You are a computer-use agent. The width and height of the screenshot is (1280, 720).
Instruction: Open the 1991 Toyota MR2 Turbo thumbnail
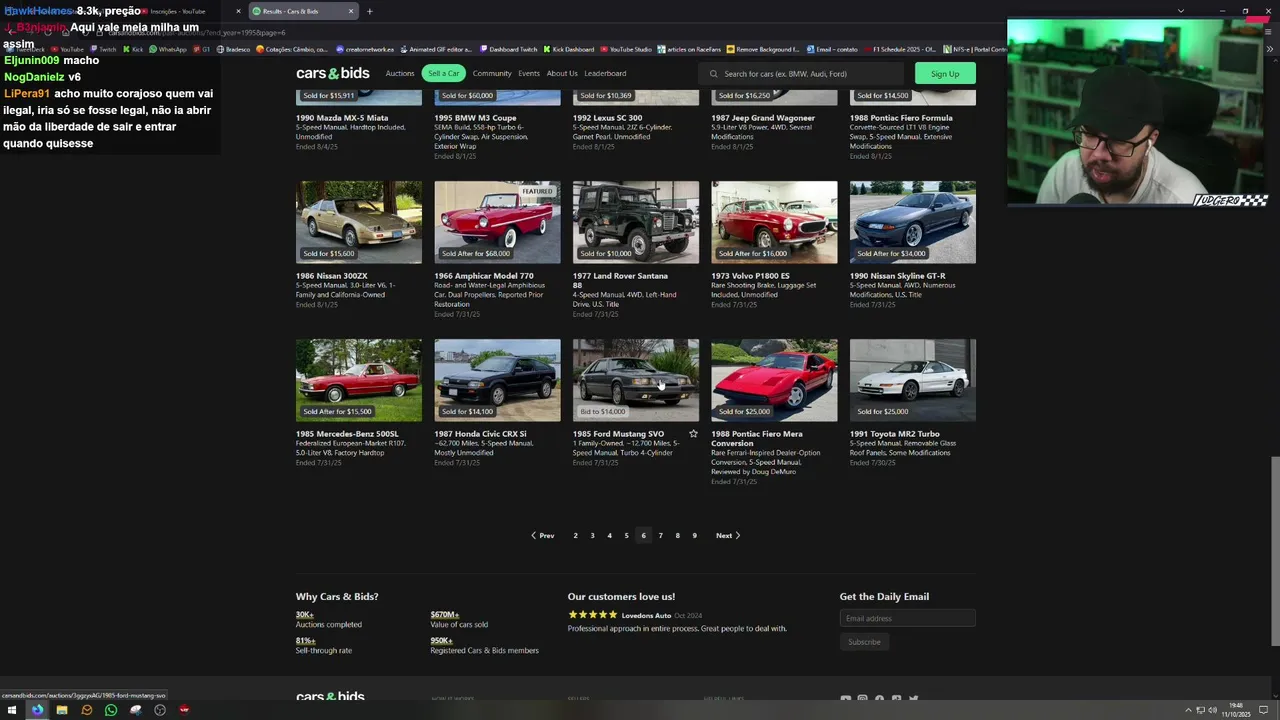[913, 380]
